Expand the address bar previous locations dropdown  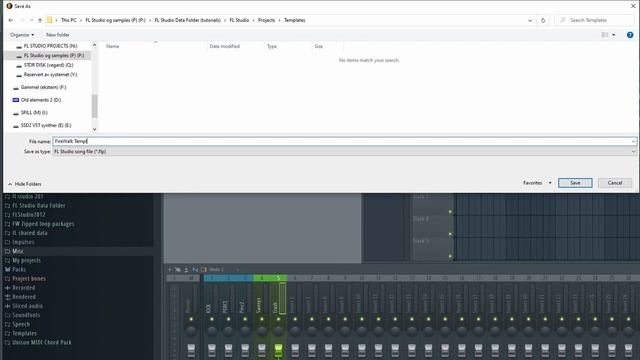click(x=530, y=20)
